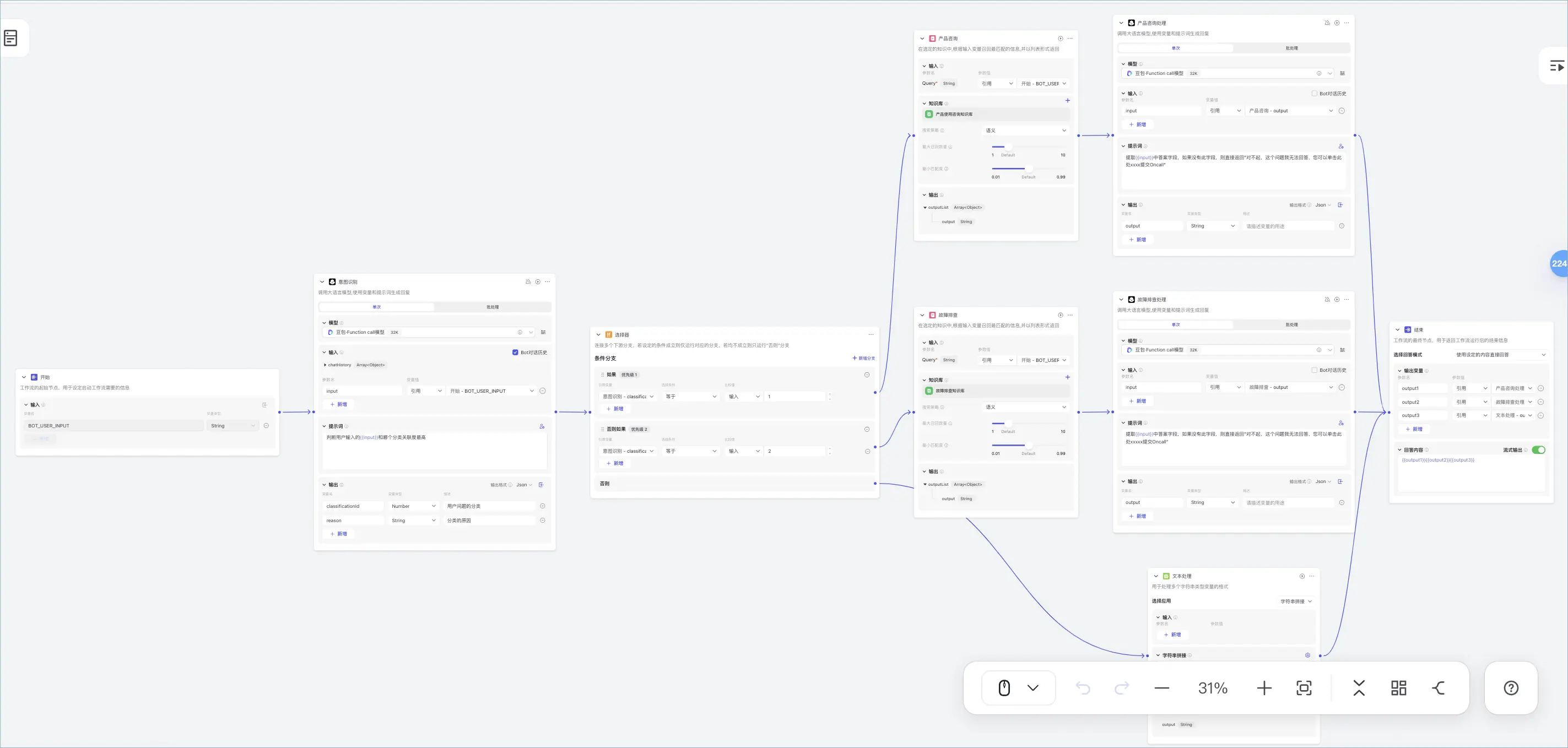Turn off 流式输出 toggle in 结束 node
Screen dimensions: 1568x748
tap(1539, 450)
